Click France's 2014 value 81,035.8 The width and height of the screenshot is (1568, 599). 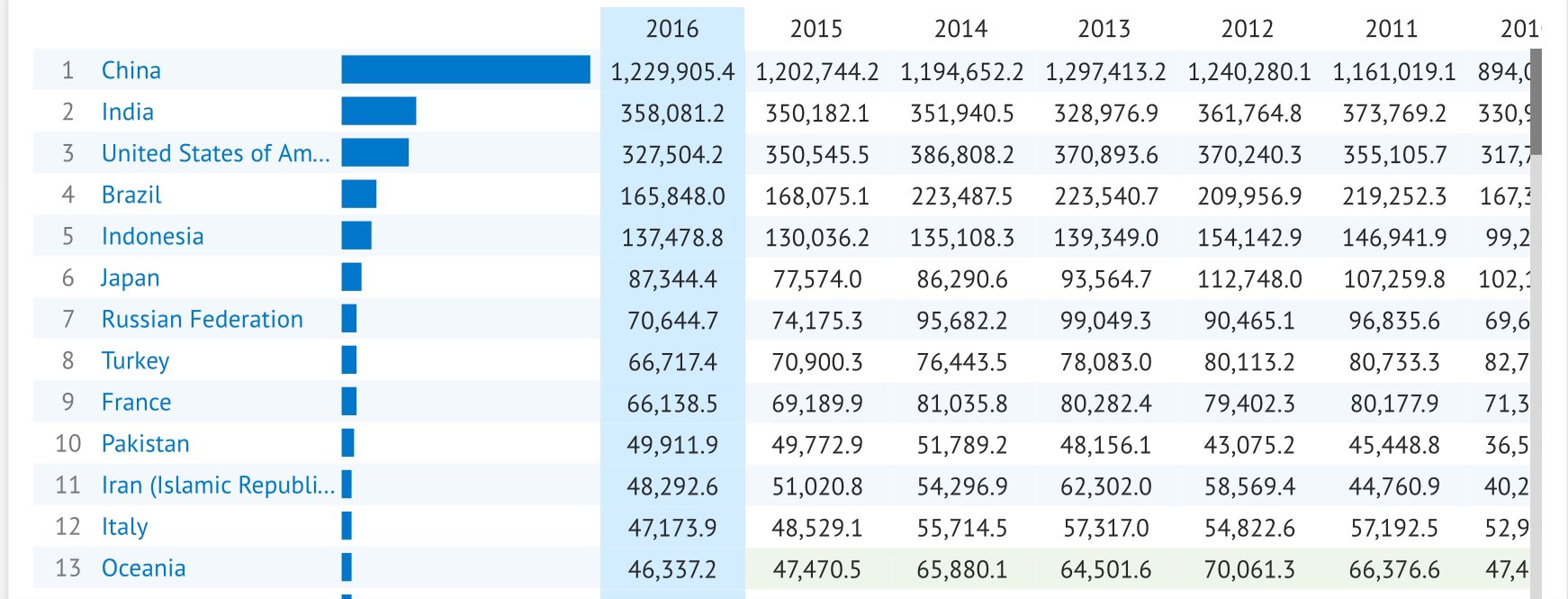961,404
